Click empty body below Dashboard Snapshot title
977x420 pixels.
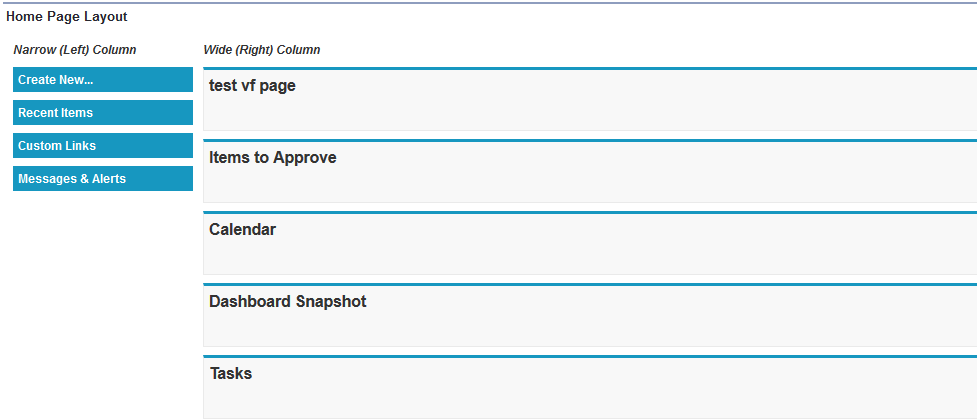pyautogui.click(x=589, y=330)
